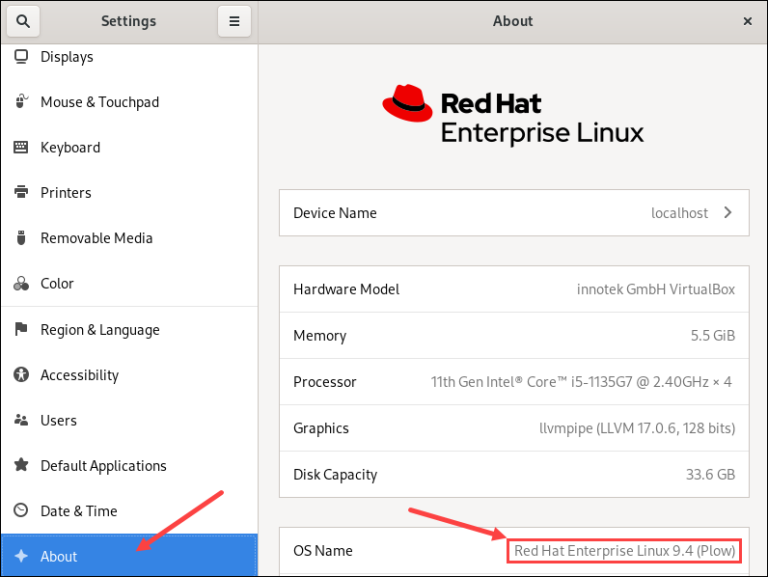Open the Printers panel
The image size is (768, 577).
129,192
